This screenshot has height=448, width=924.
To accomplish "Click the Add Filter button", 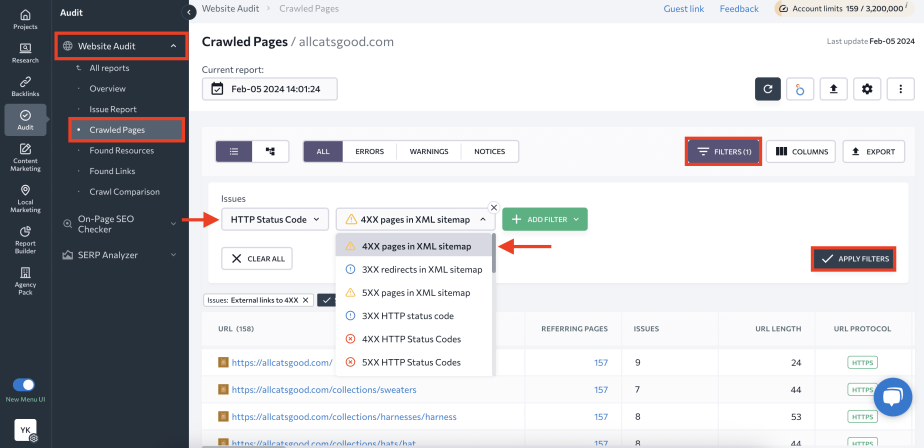I will coord(545,219).
